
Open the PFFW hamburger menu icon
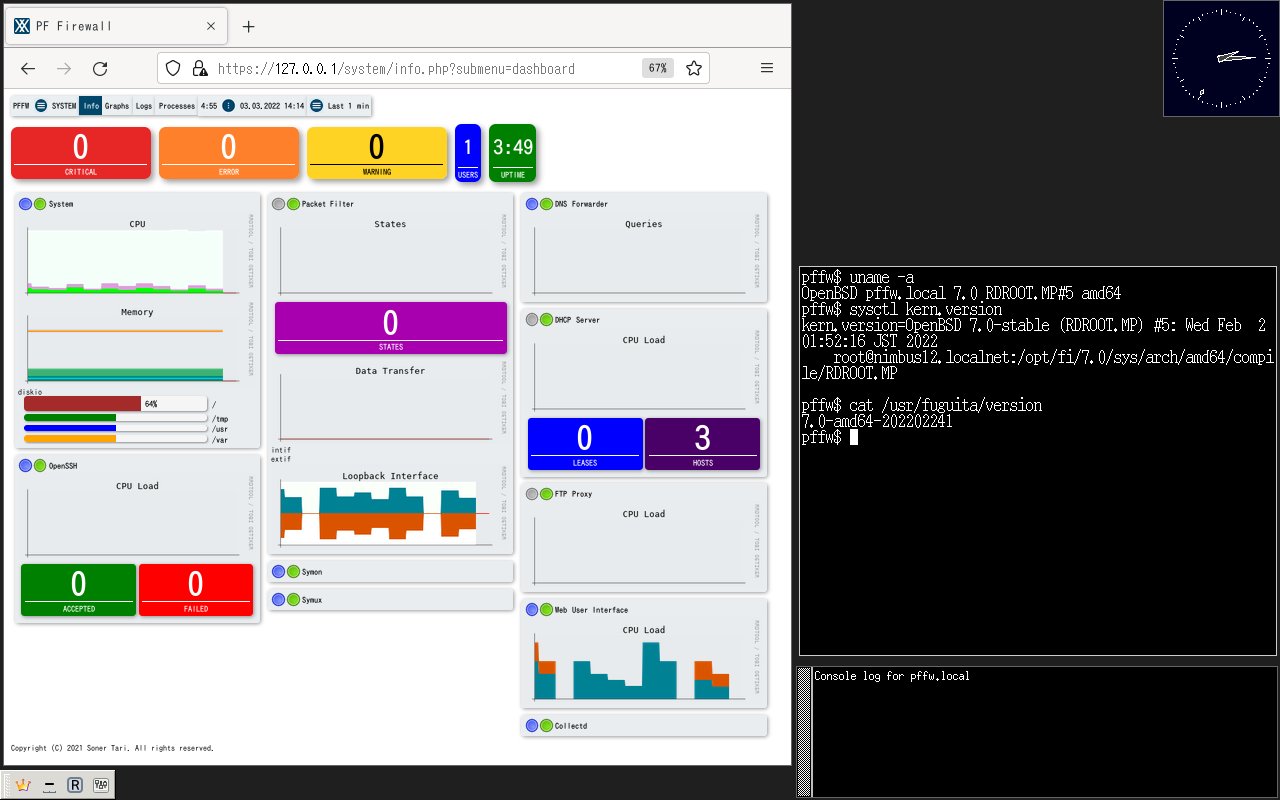pyautogui.click(x=41, y=106)
